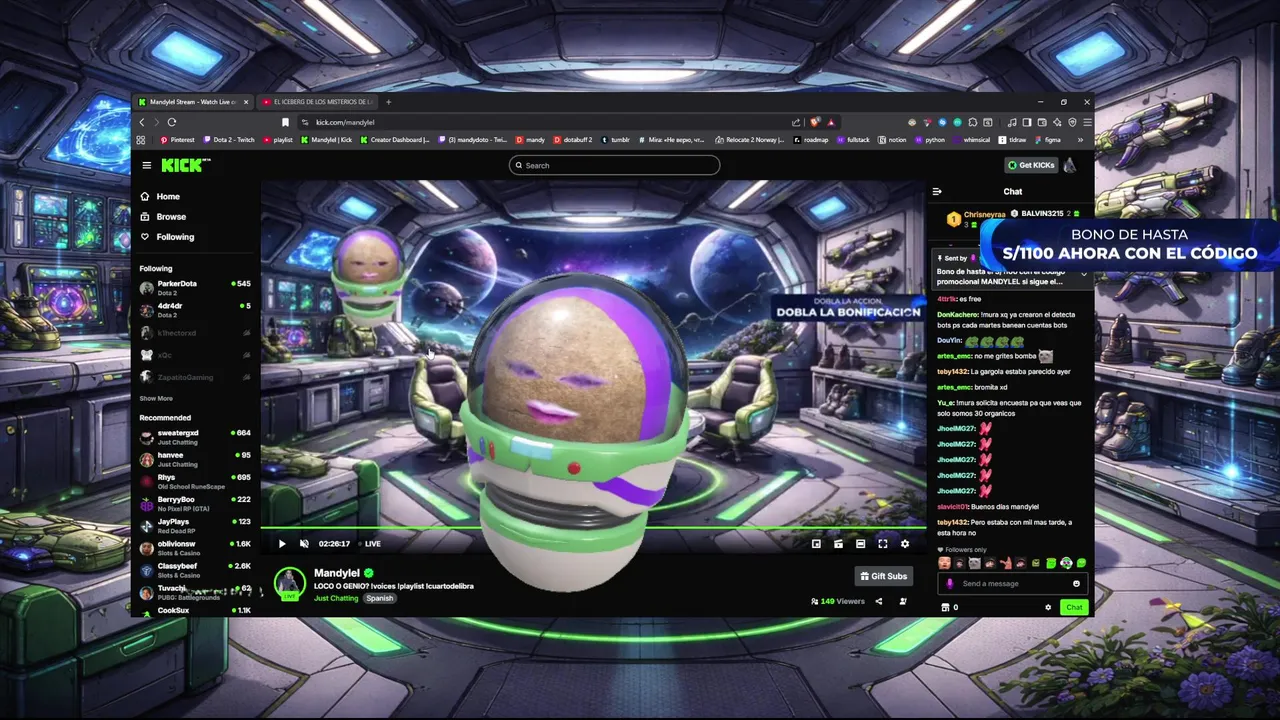
Task: Open recommended channel hanvee
Action: click(x=195, y=459)
